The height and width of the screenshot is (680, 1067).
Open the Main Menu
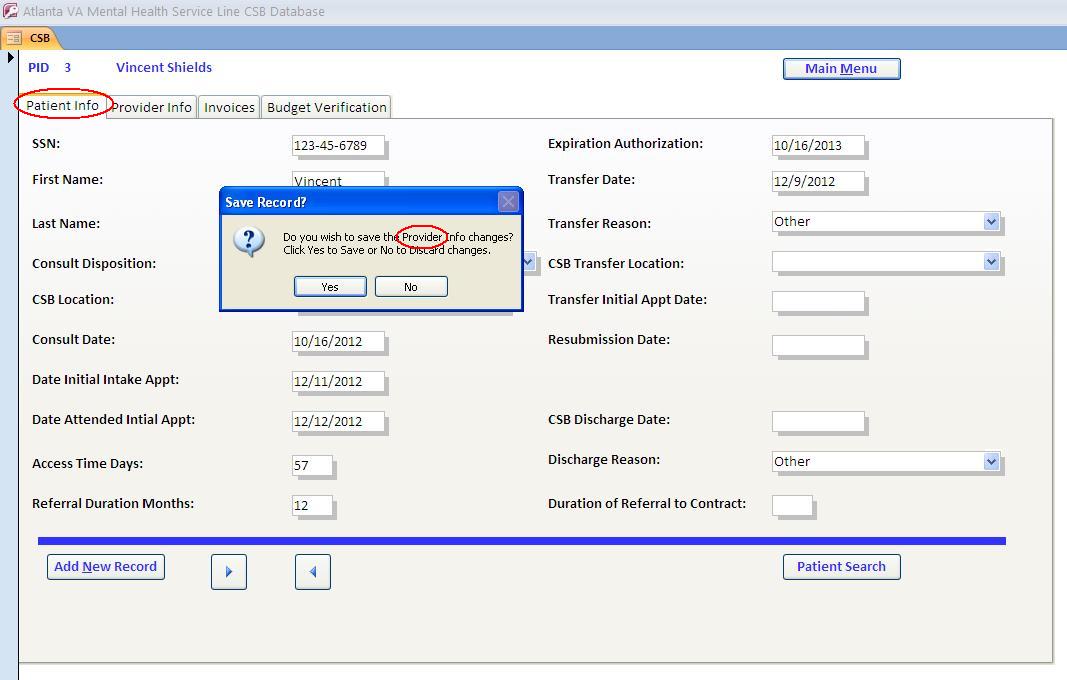pos(841,68)
